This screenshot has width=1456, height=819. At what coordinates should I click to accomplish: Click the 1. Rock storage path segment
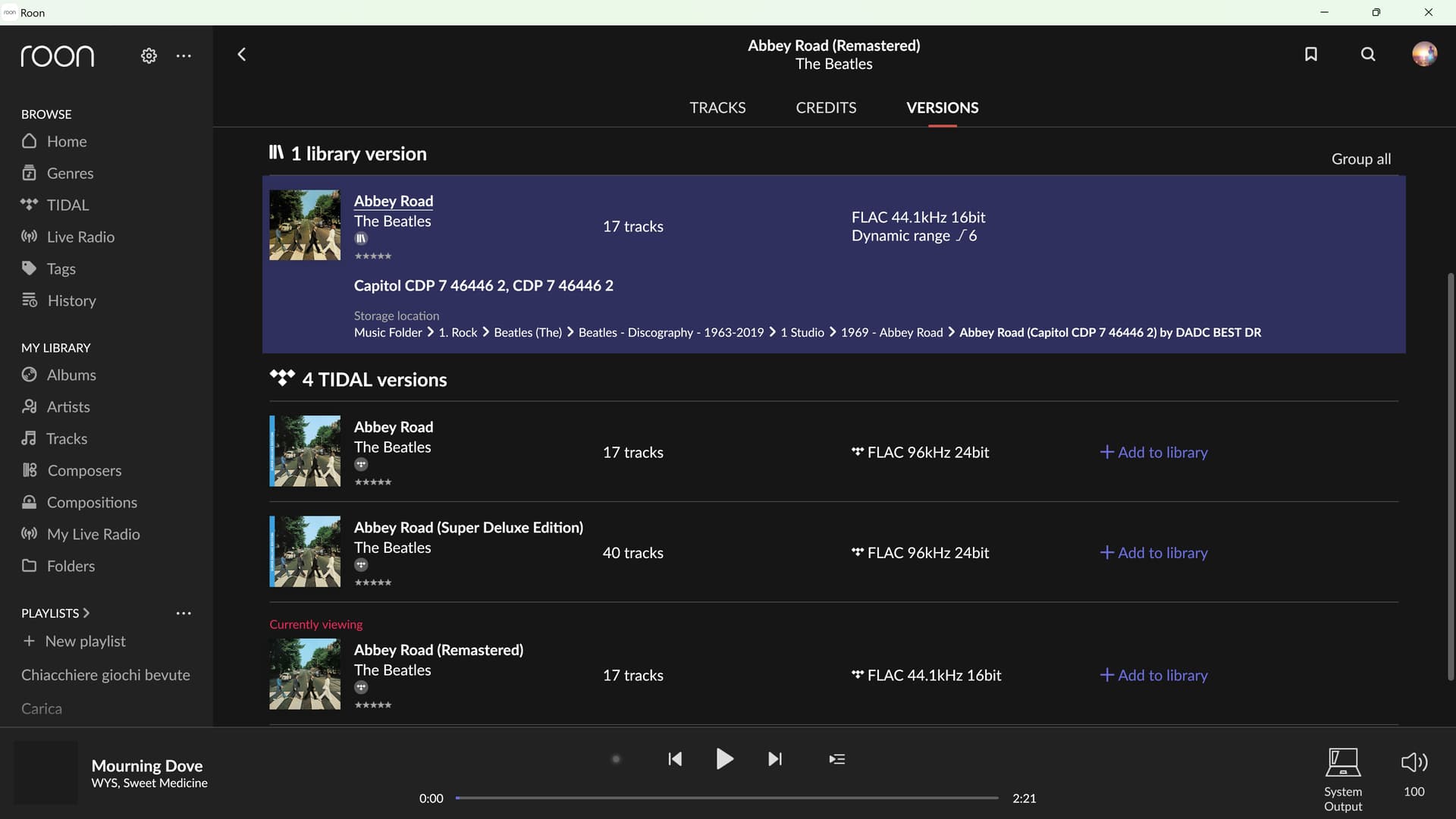458,332
